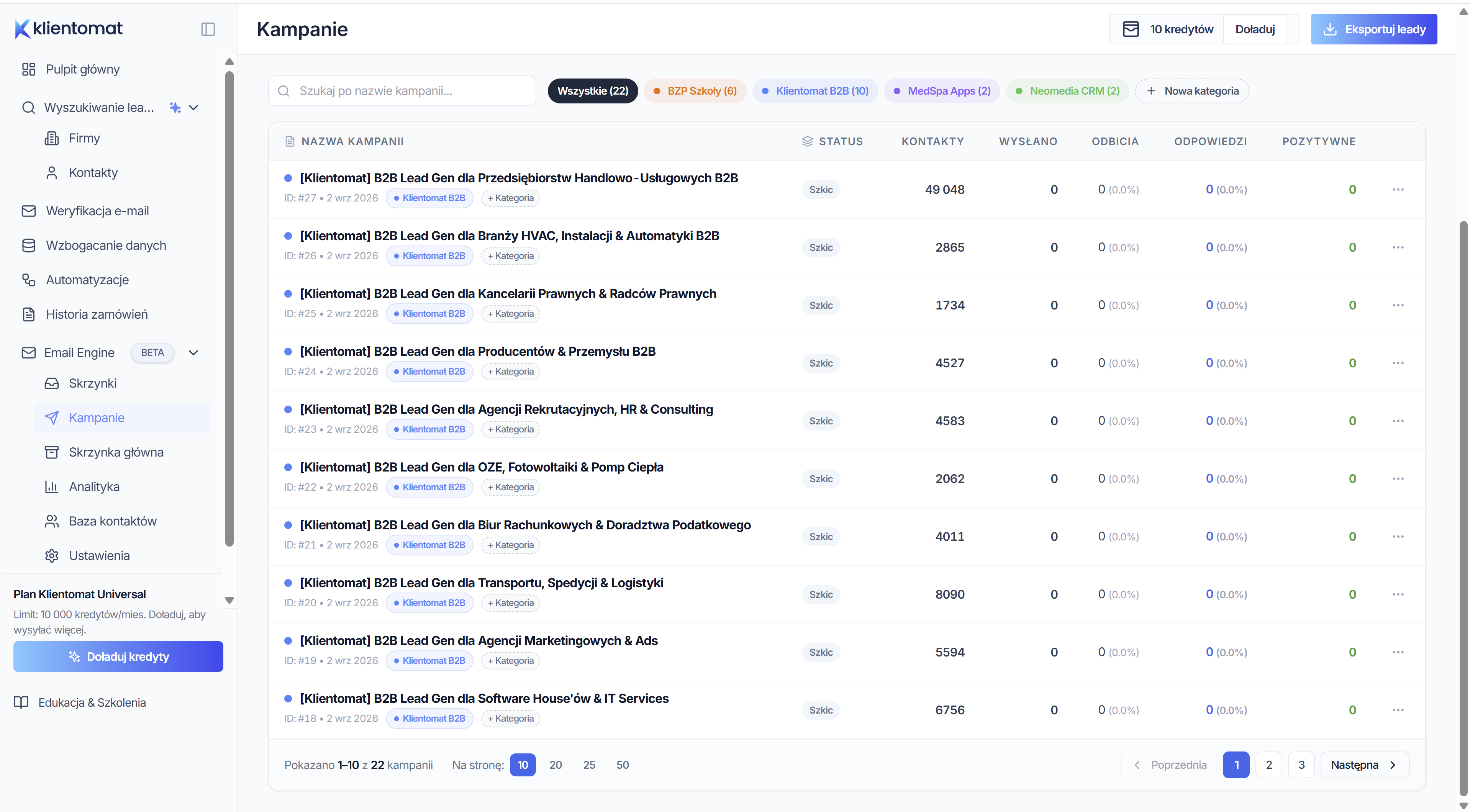Viewport: 1470px width, 812px height.
Task: Add category to campaign #26
Action: point(511,255)
